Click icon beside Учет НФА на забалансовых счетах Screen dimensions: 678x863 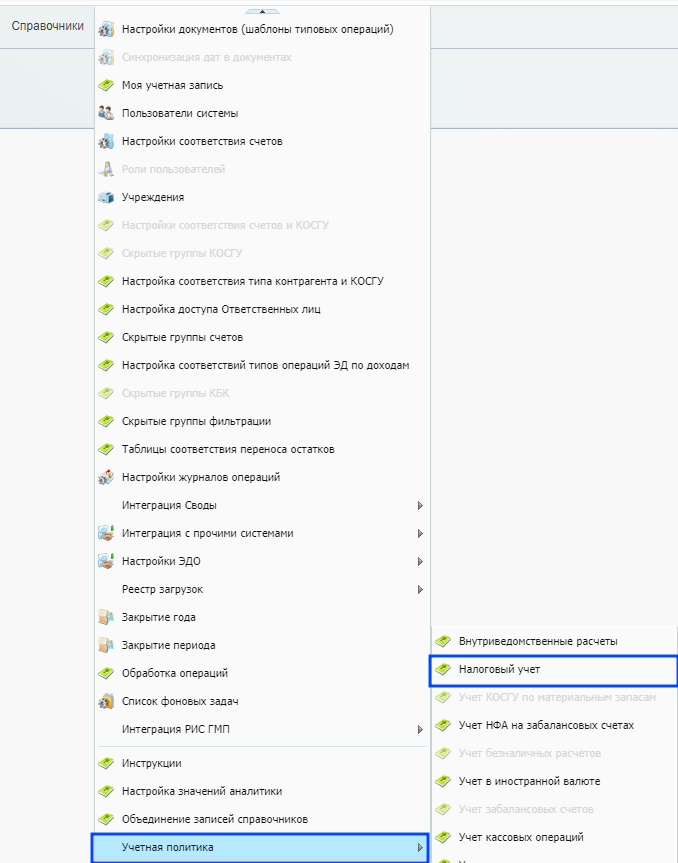442,725
